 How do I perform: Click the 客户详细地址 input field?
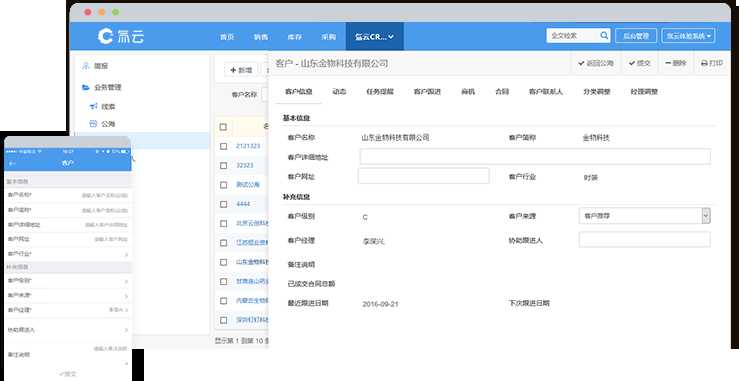coord(535,157)
